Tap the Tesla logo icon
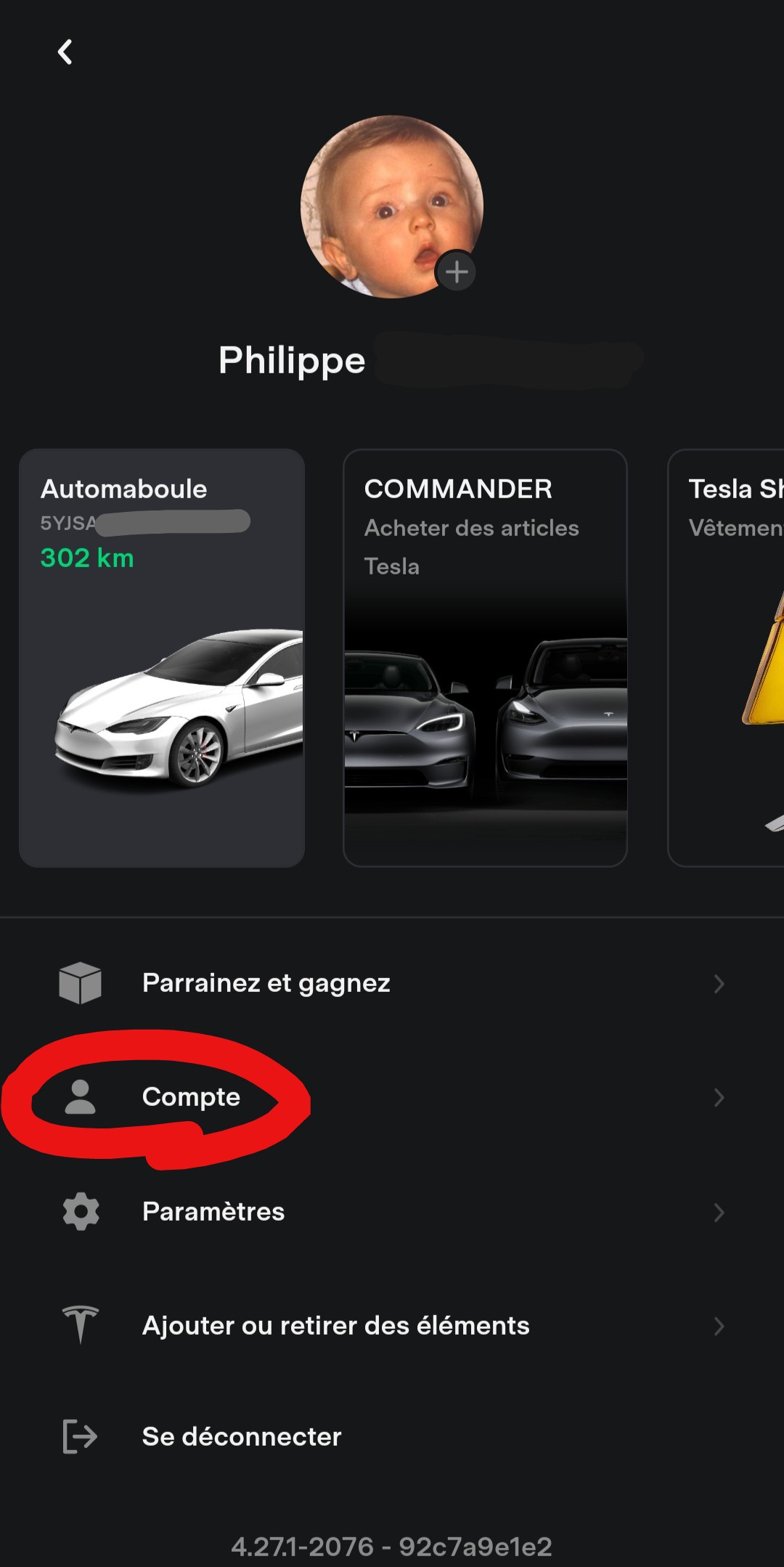 point(80,1324)
